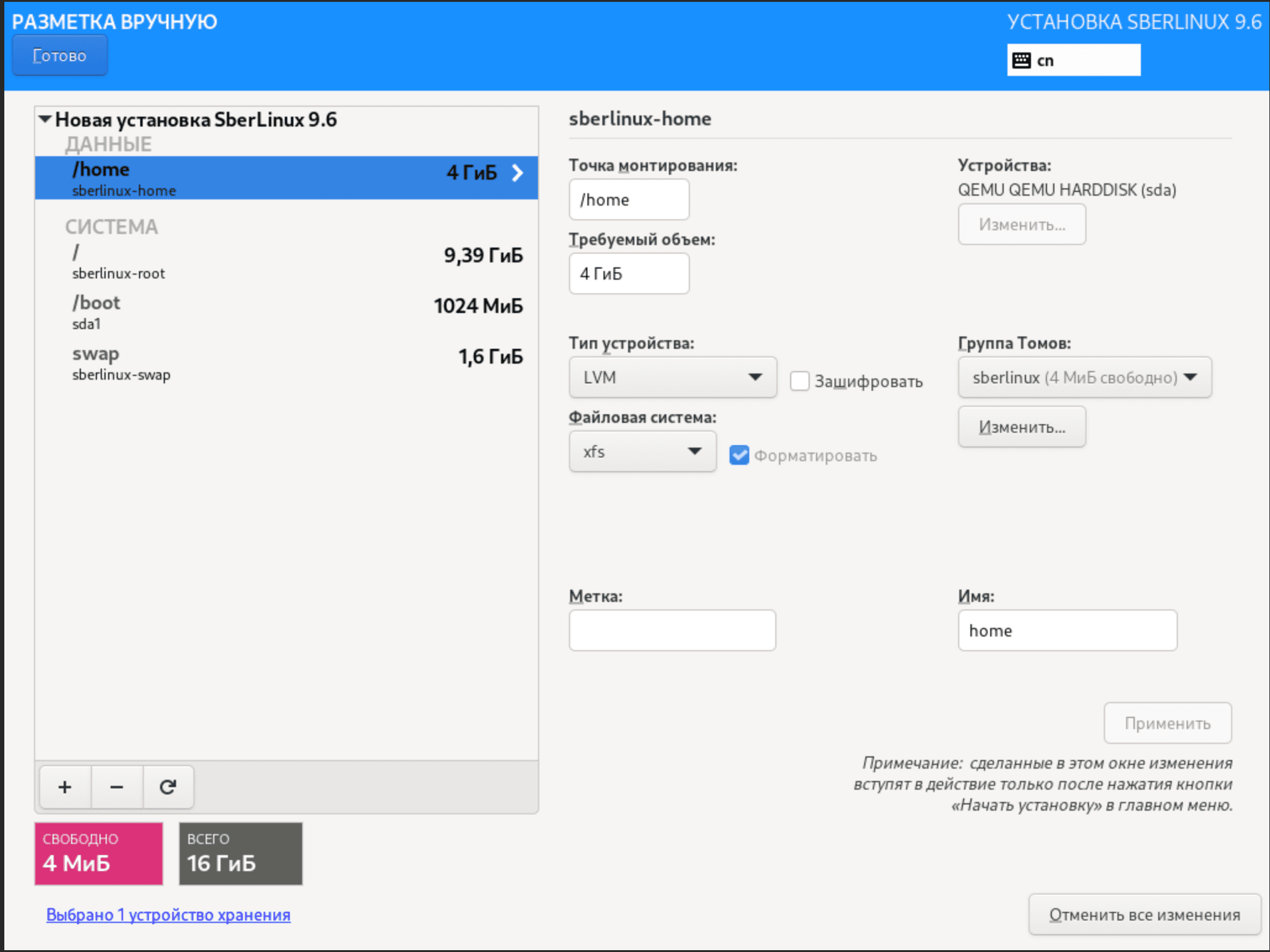Click the Применить button
The width and height of the screenshot is (1270, 952).
click(x=1167, y=723)
